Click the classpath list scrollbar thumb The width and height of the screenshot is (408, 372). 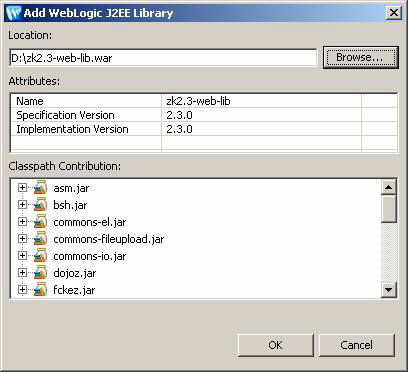pyautogui.click(x=388, y=209)
